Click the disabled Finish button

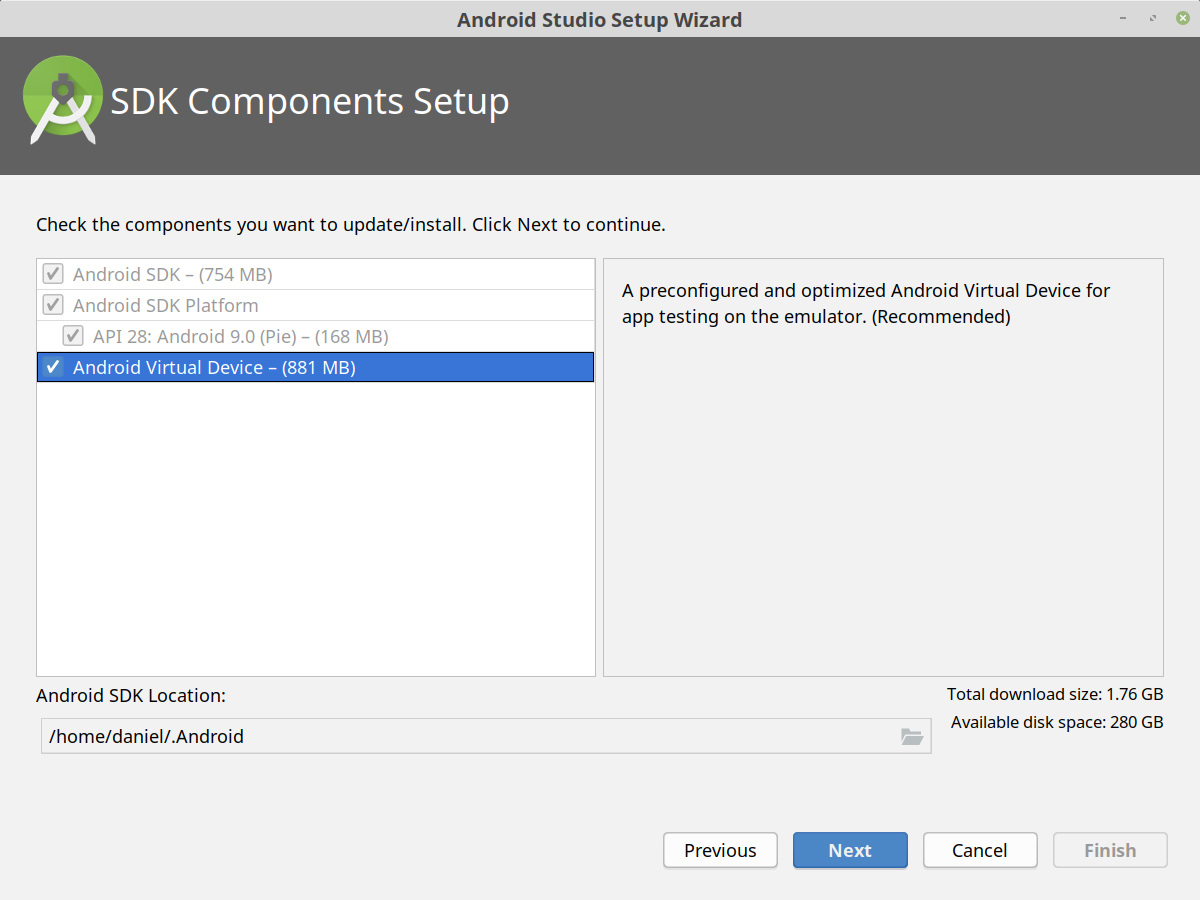click(1110, 850)
